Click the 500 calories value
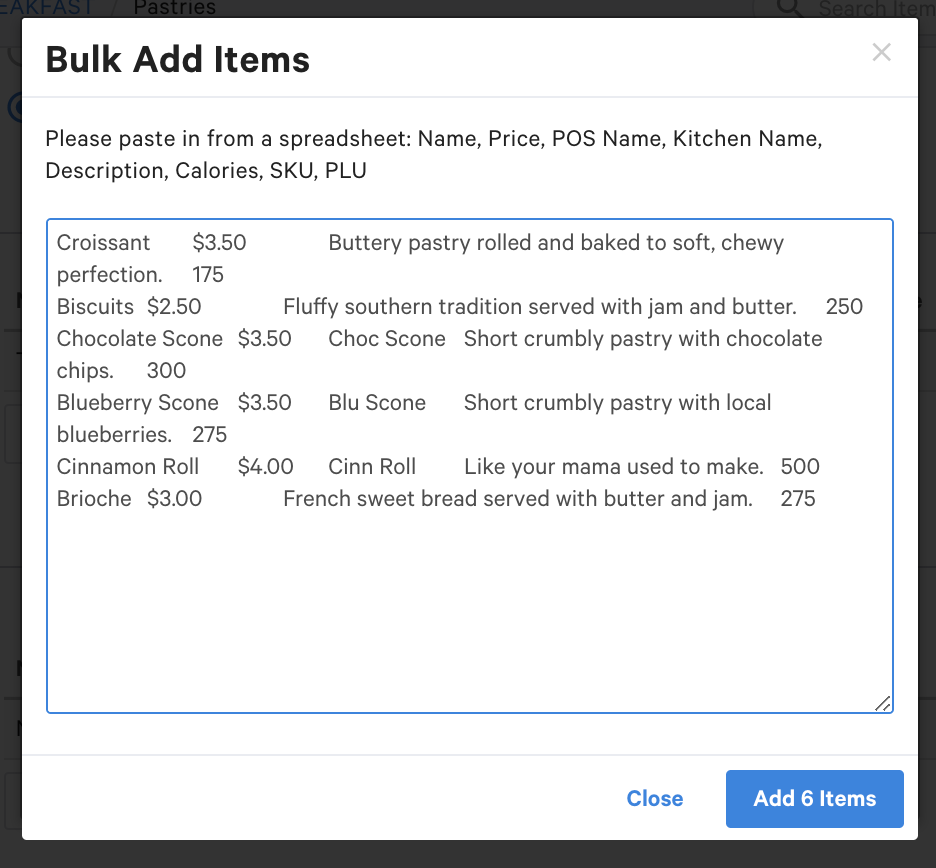 click(800, 467)
